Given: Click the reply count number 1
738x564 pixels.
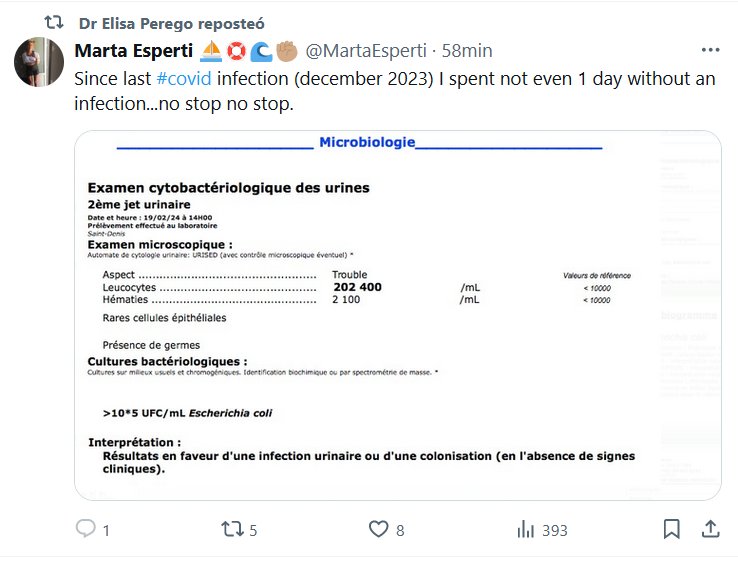Looking at the screenshot, I should tap(106, 530).
